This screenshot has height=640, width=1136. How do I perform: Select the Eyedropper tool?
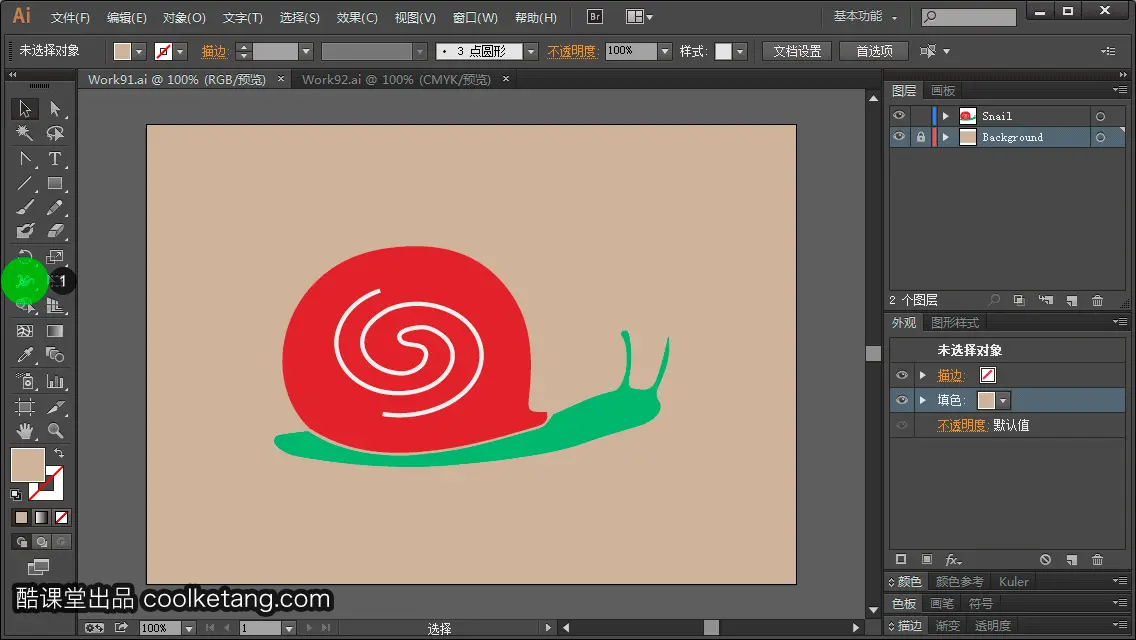pyautogui.click(x=25, y=355)
